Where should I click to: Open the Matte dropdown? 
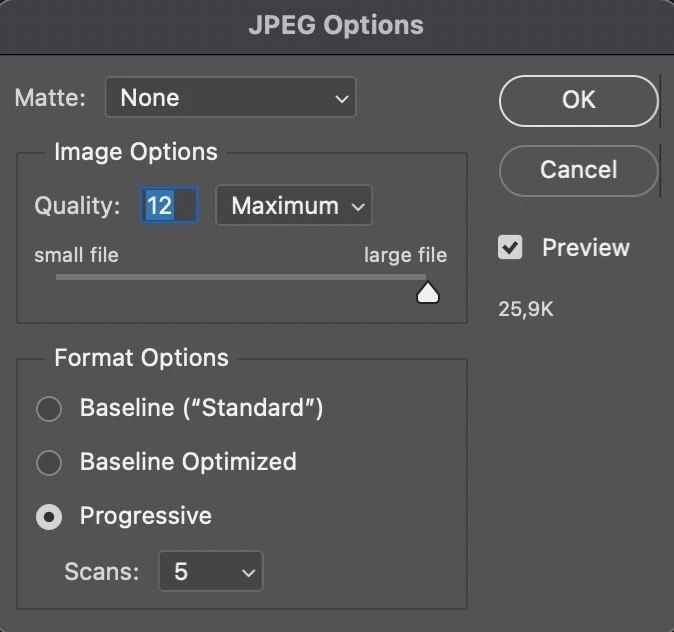point(231,97)
